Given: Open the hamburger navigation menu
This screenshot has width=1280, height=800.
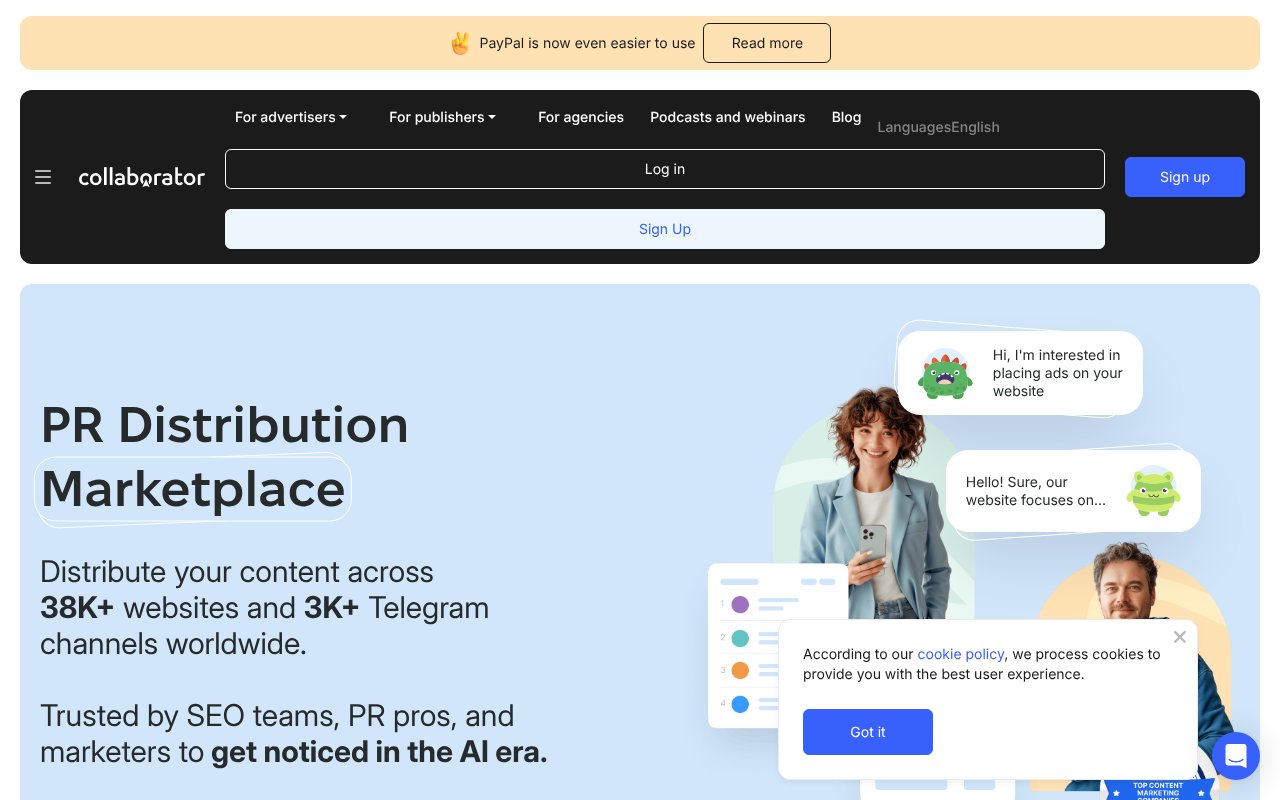Looking at the screenshot, I should point(43,177).
